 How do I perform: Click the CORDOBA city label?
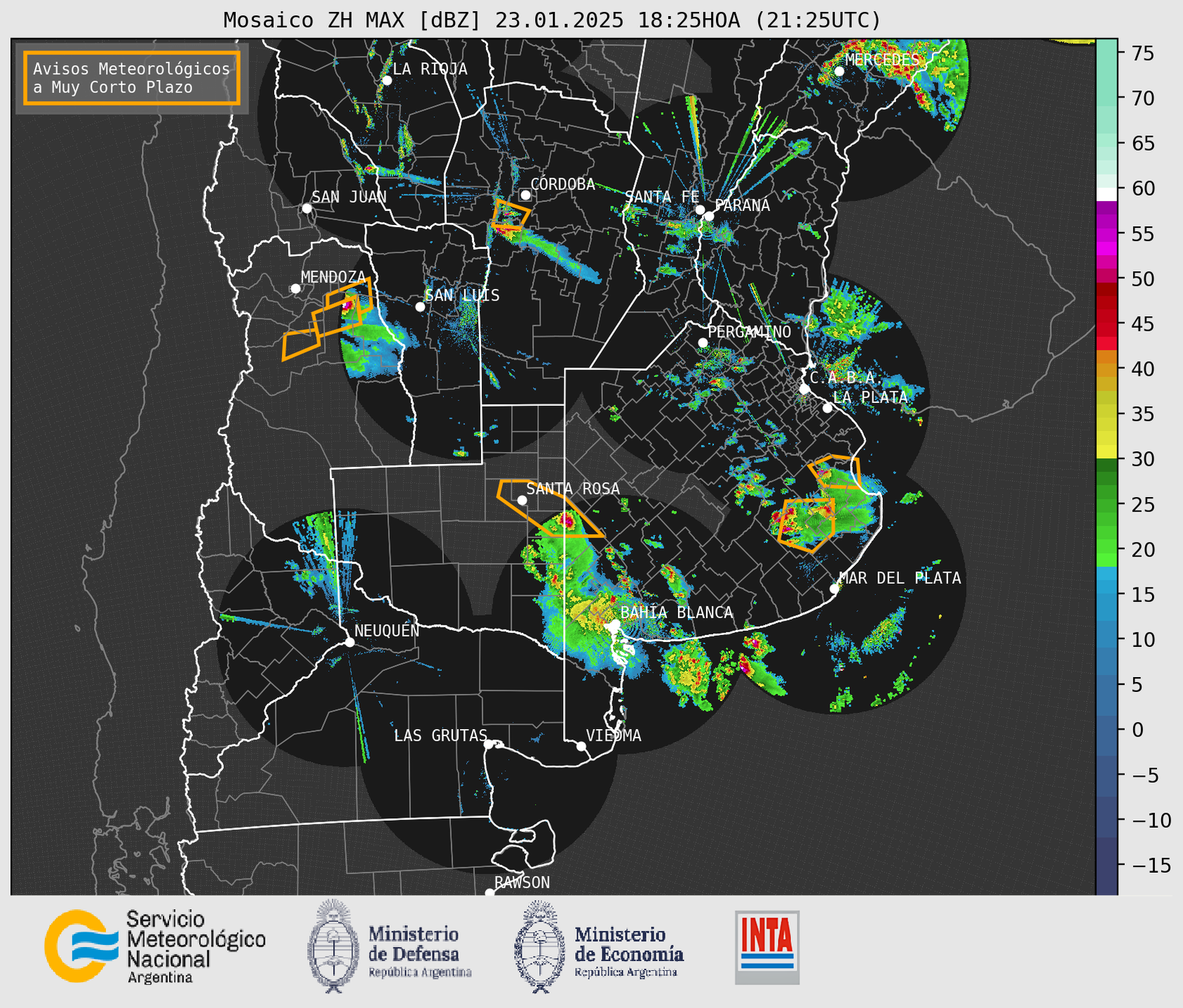(562, 184)
